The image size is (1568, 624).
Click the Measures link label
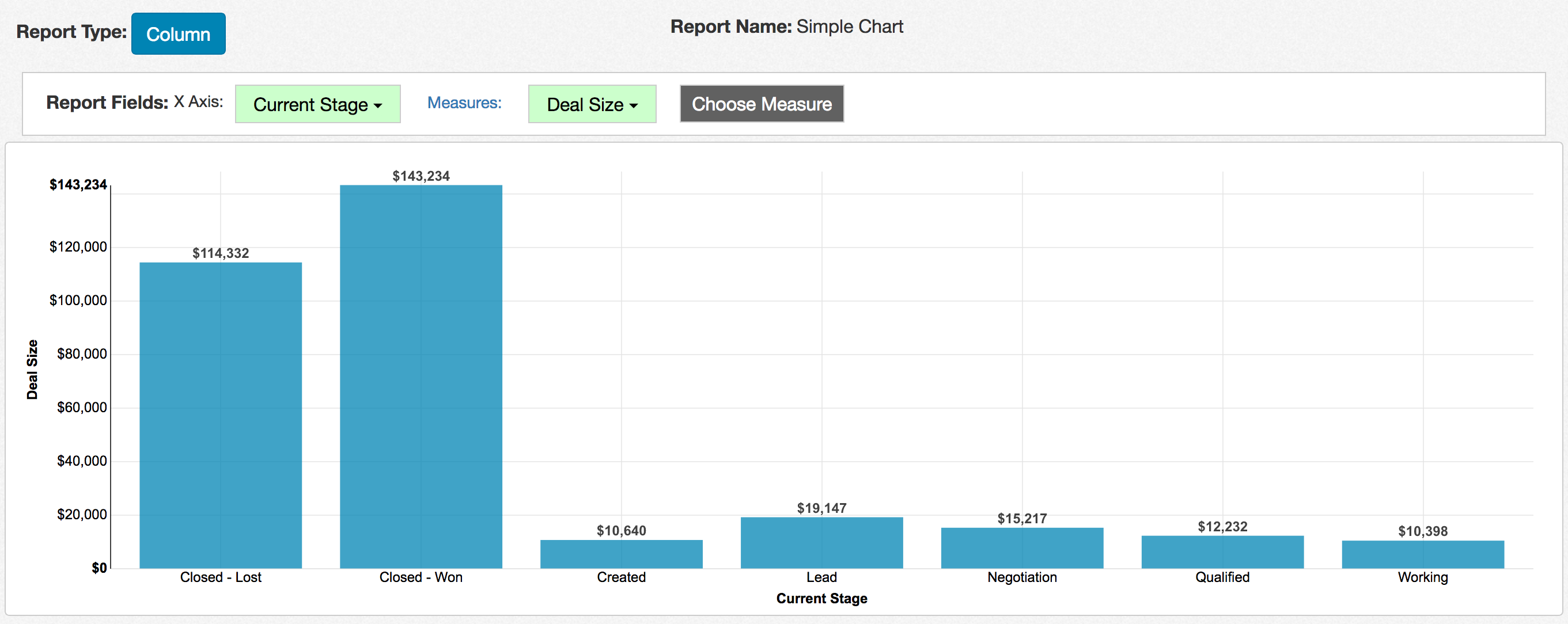(464, 103)
